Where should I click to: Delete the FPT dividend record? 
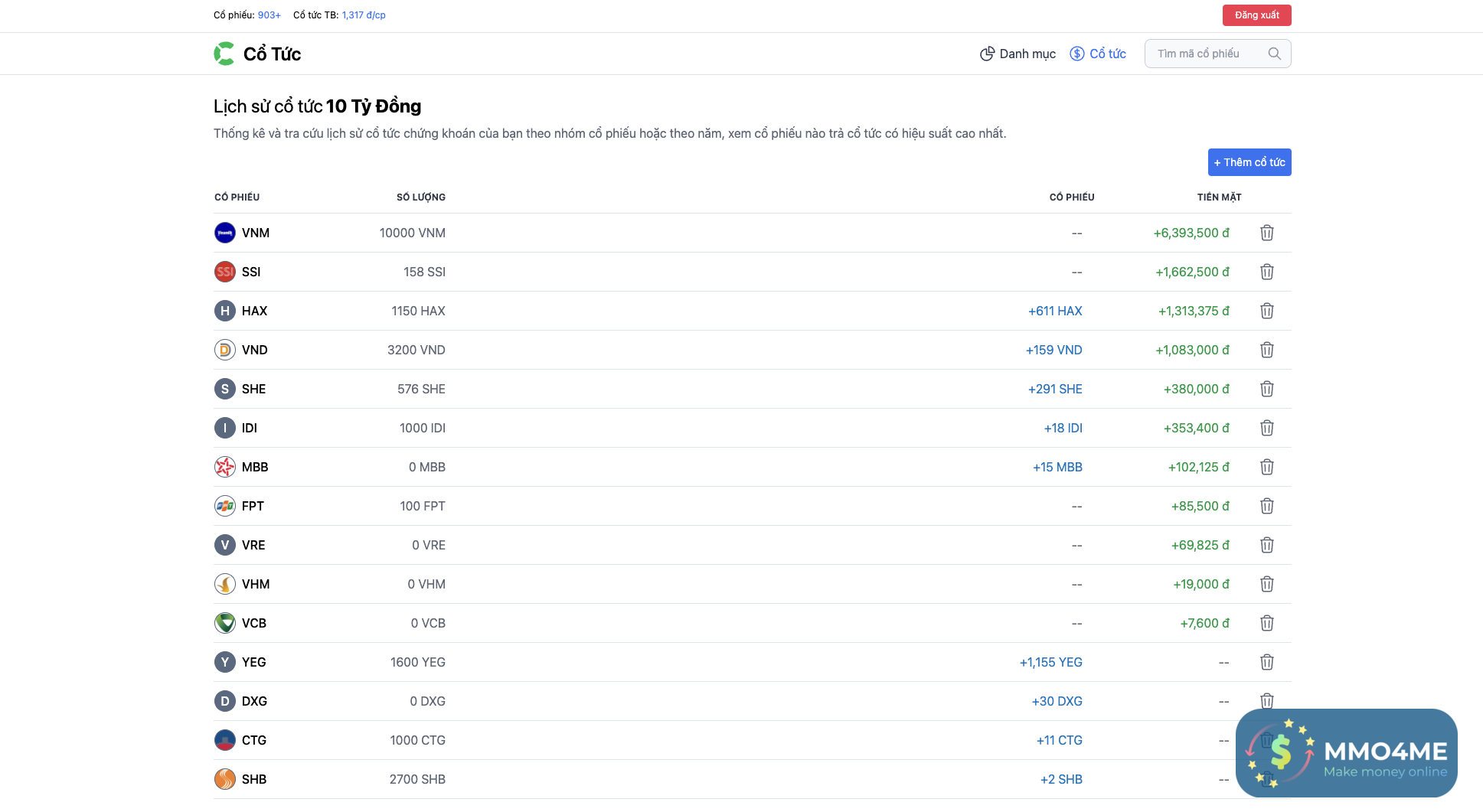click(1266, 506)
